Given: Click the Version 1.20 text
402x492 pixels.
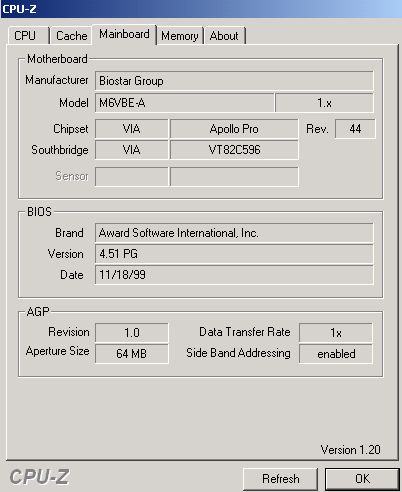Looking at the screenshot, I should (350, 450).
